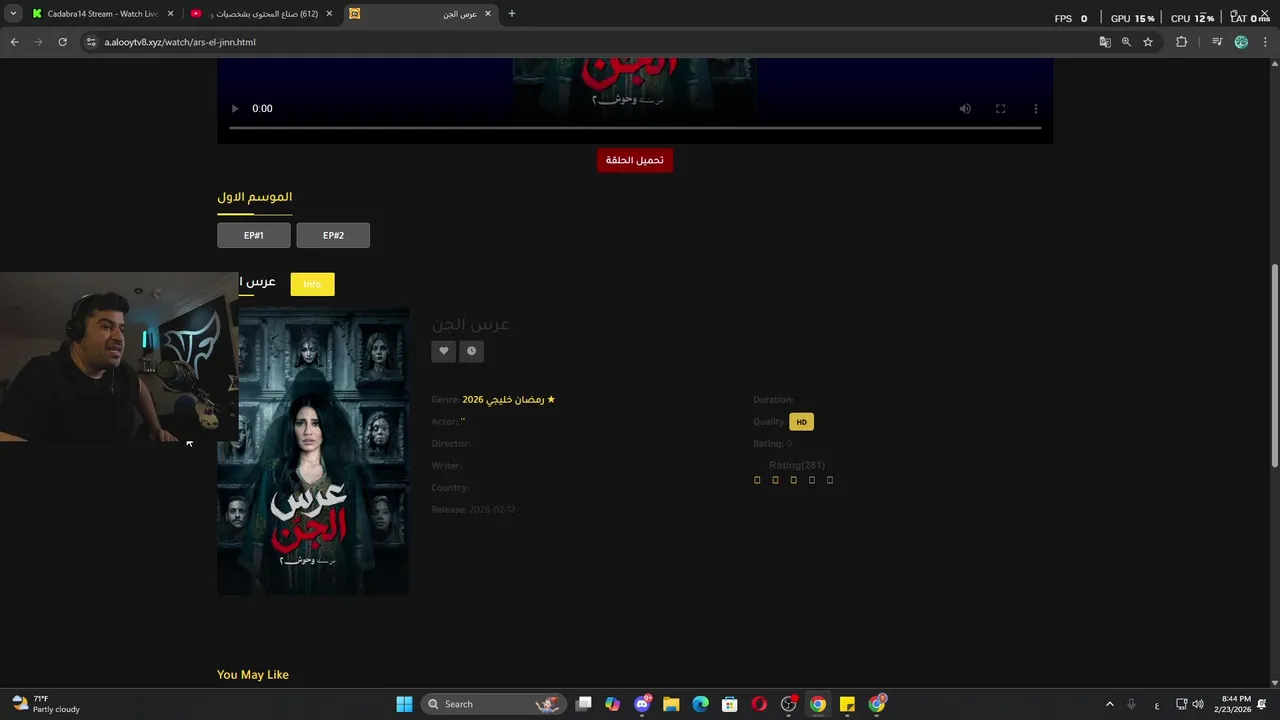This screenshot has height=720, width=1280.
Task: Translate this page icon
Action: click(1105, 42)
